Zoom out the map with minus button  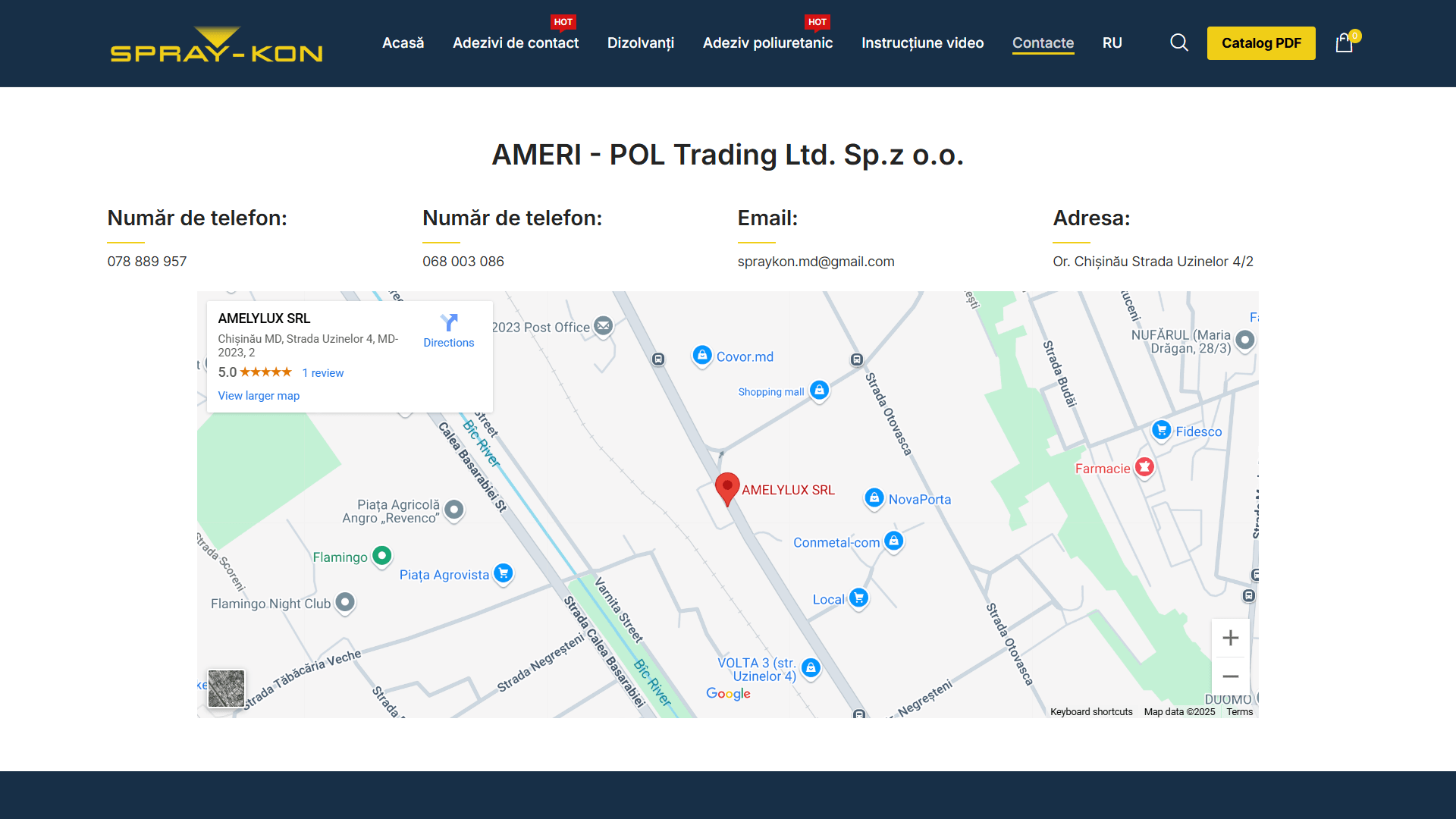tap(1231, 676)
